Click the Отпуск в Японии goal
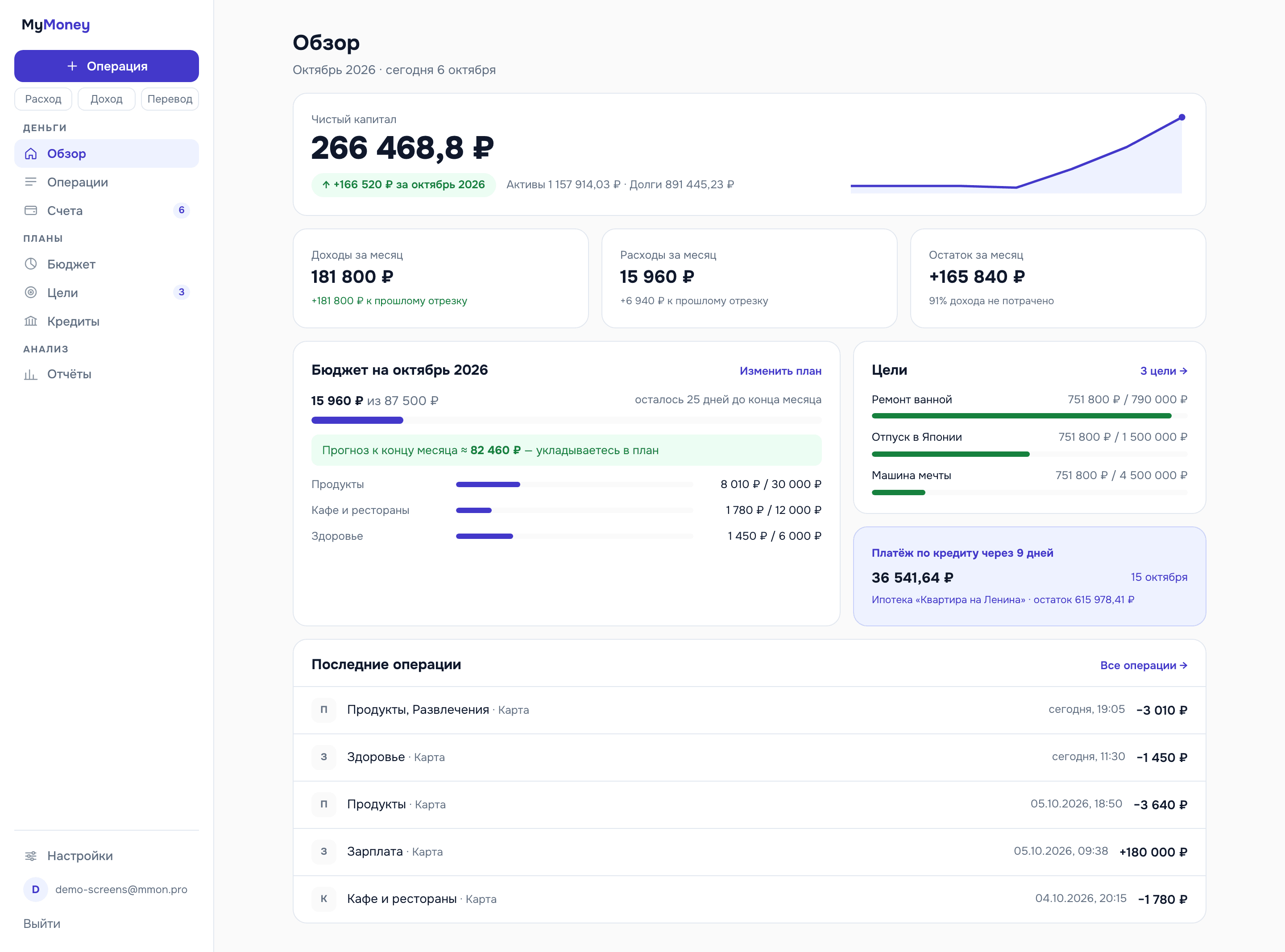1285x952 pixels. click(x=1029, y=445)
